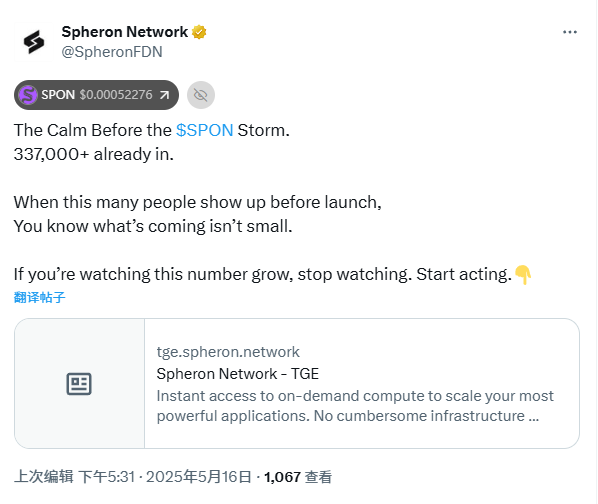This screenshot has width=598, height=504.
Task: Toggle the crossed-eye hide price button
Action: 201,95
